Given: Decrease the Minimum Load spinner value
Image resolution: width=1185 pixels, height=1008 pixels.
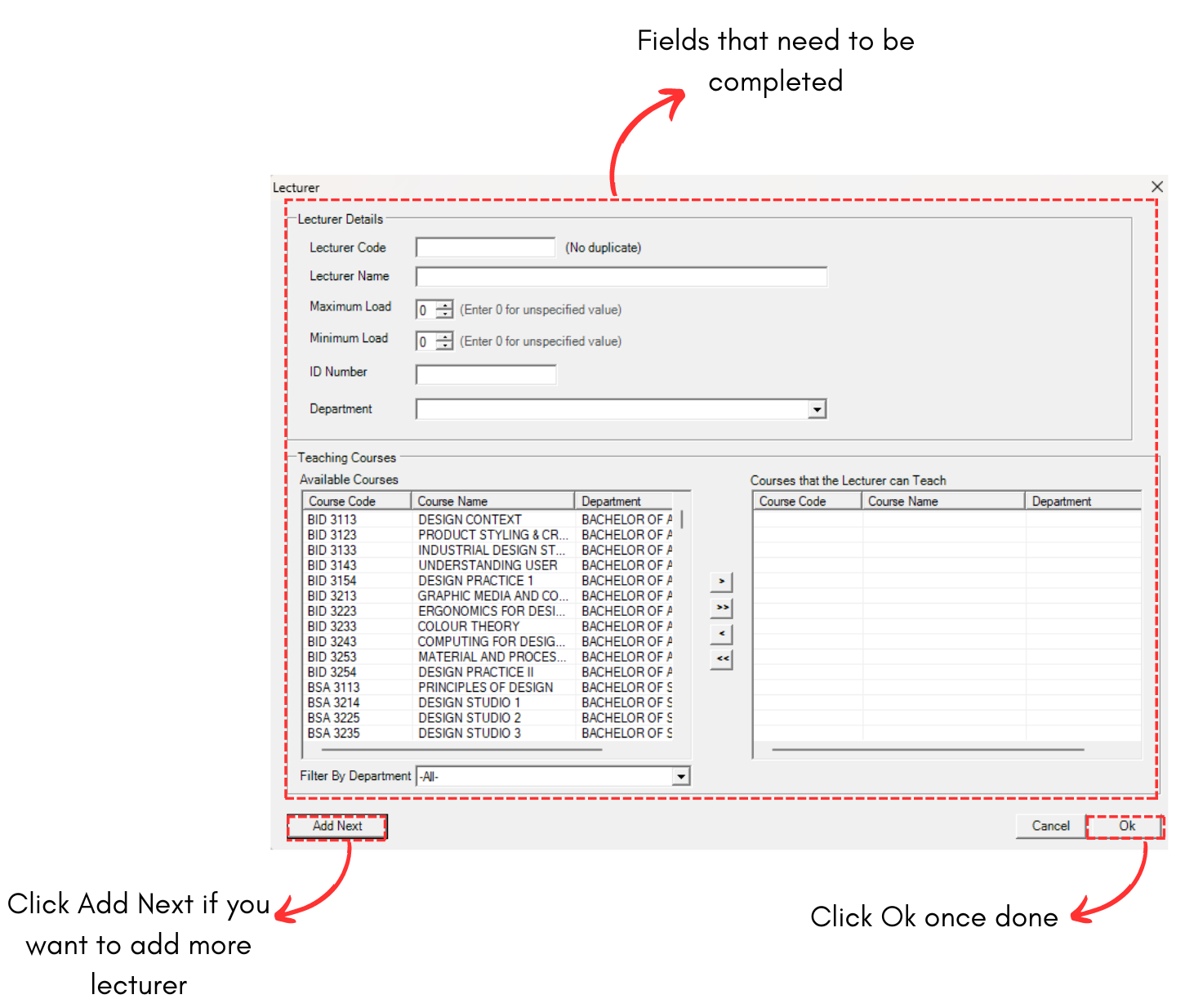Looking at the screenshot, I should 445,346.
